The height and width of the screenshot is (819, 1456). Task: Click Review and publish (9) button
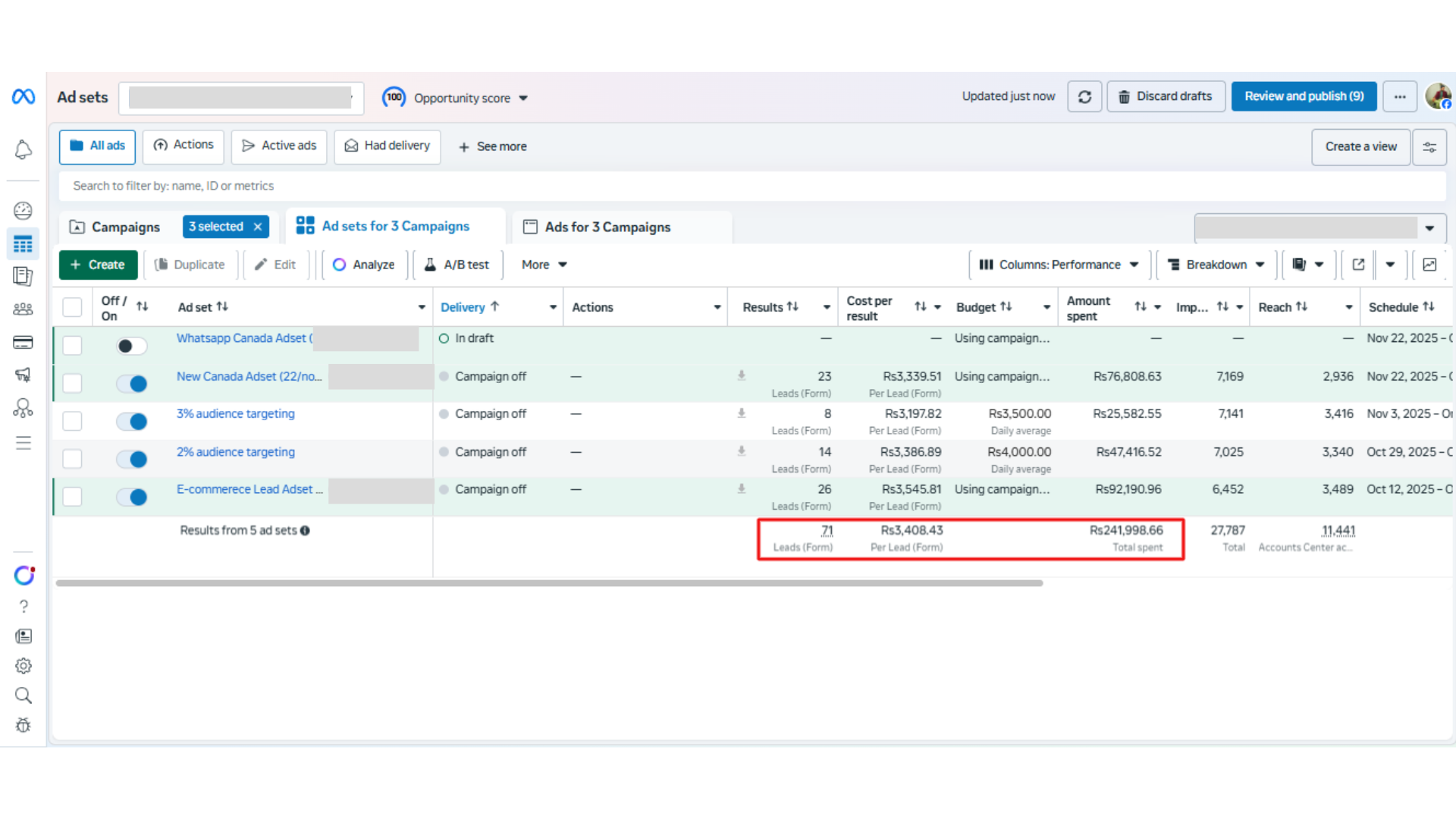click(x=1304, y=96)
